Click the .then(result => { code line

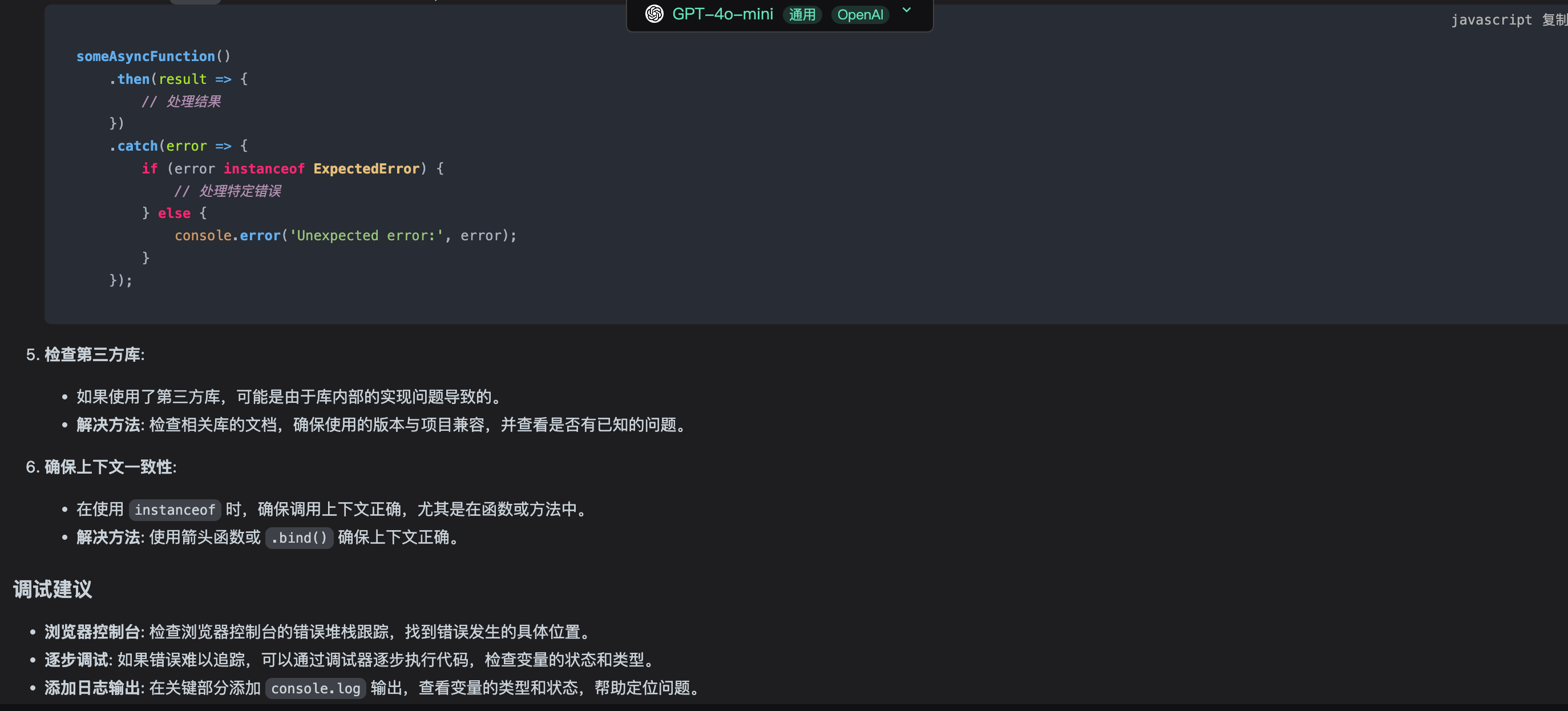pyautogui.click(x=179, y=79)
